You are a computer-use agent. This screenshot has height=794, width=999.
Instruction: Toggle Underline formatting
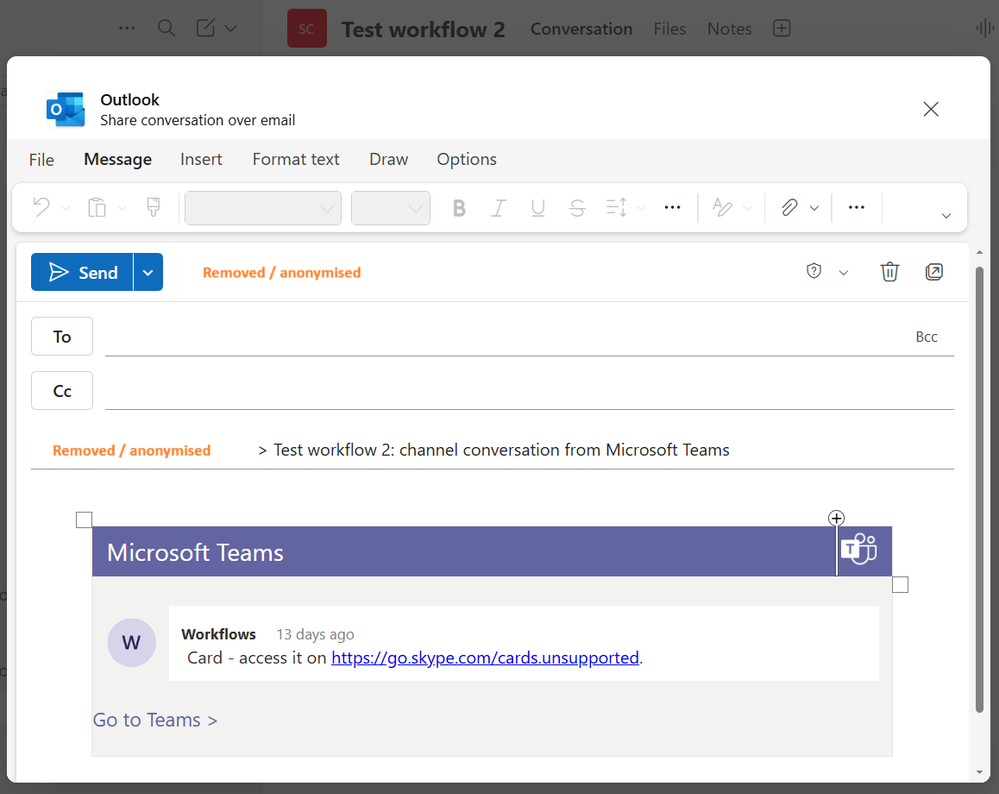point(538,208)
